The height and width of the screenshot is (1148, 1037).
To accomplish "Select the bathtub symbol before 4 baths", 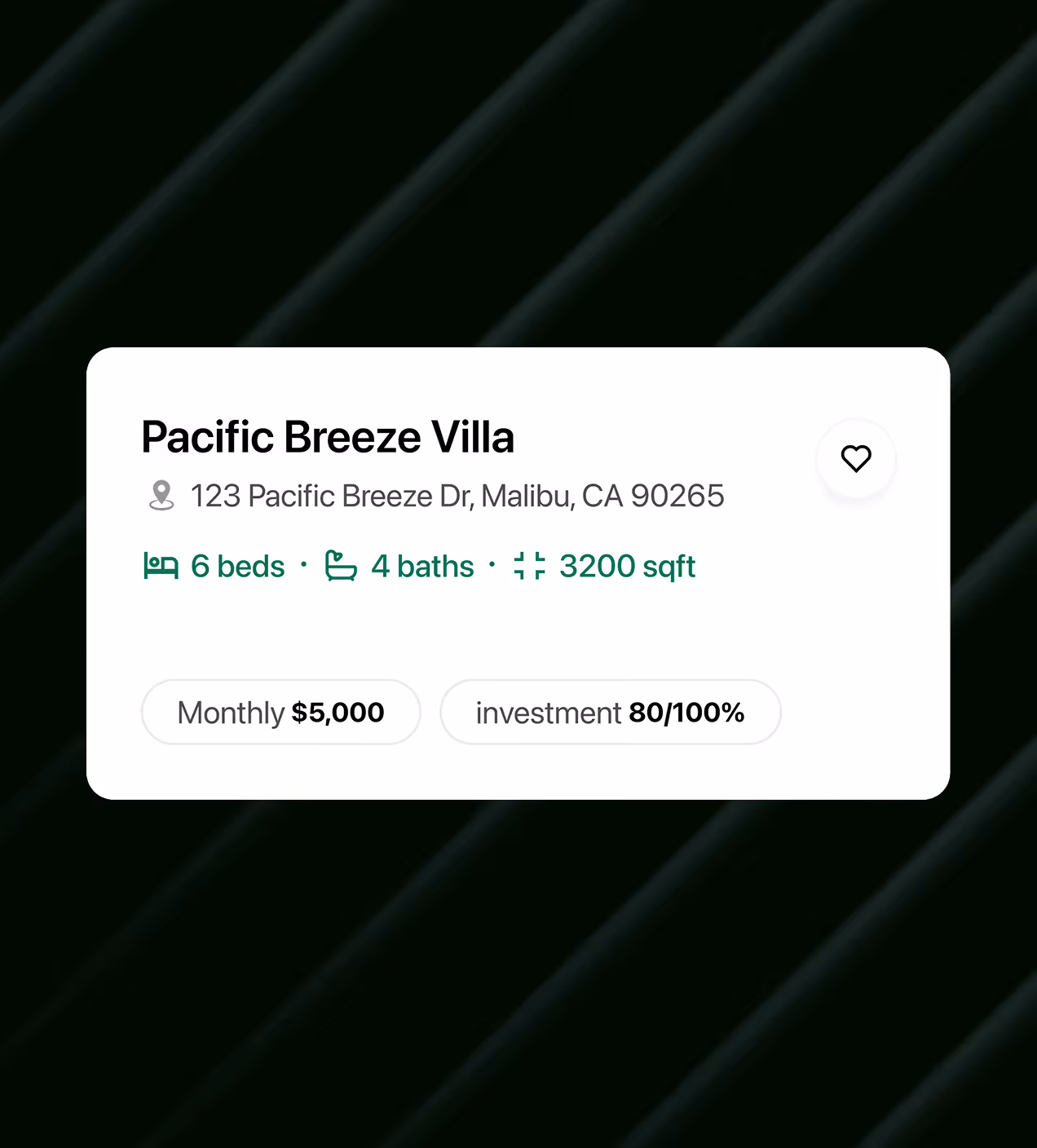I will (x=340, y=566).
